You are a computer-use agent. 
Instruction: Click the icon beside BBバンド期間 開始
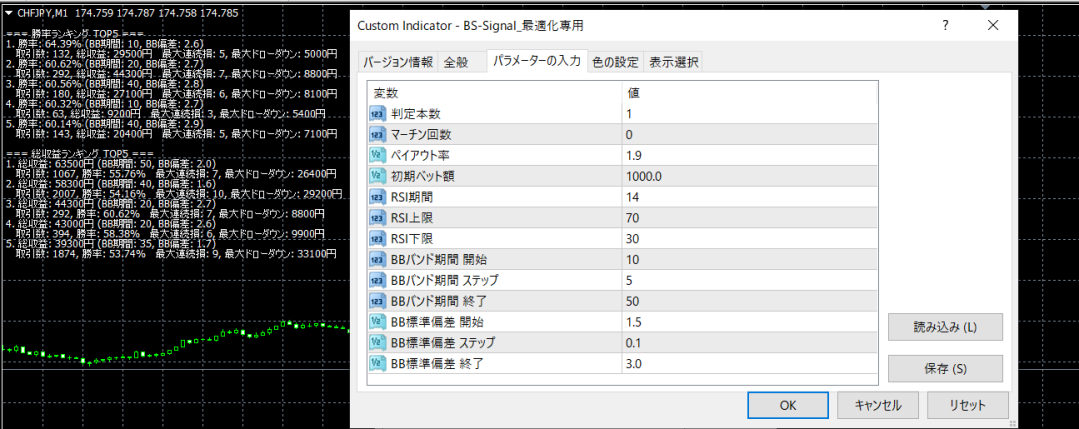377,260
